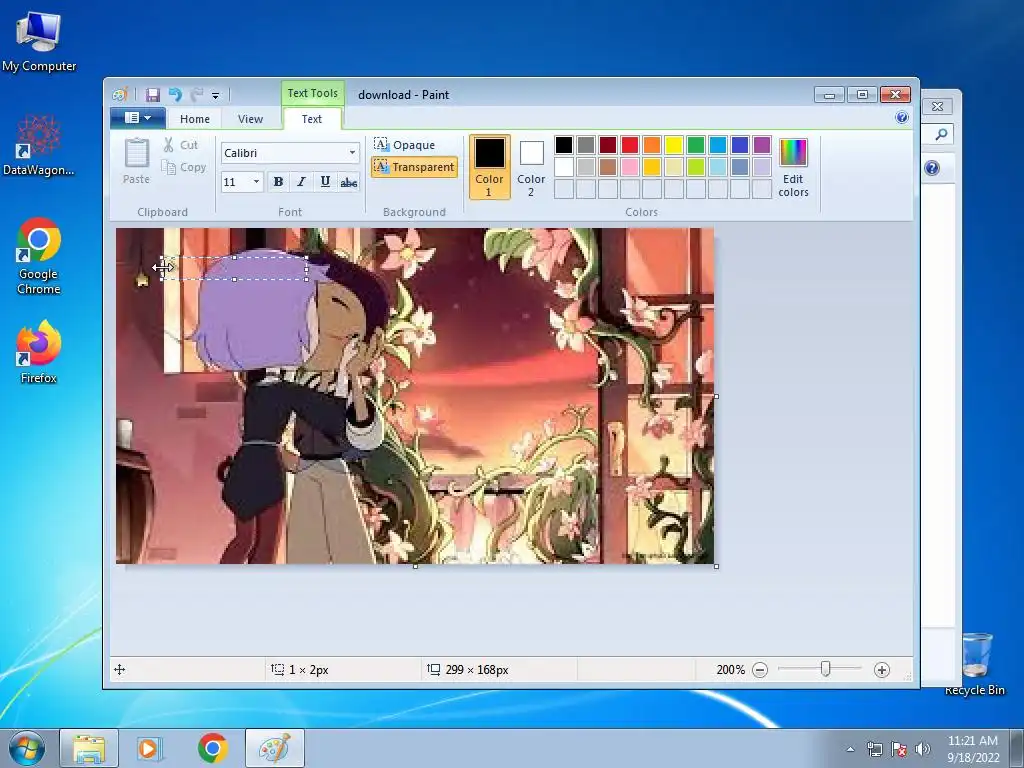The image size is (1024, 768).
Task: Click the Paste clipboard button
Action: click(x=136, y=161)
